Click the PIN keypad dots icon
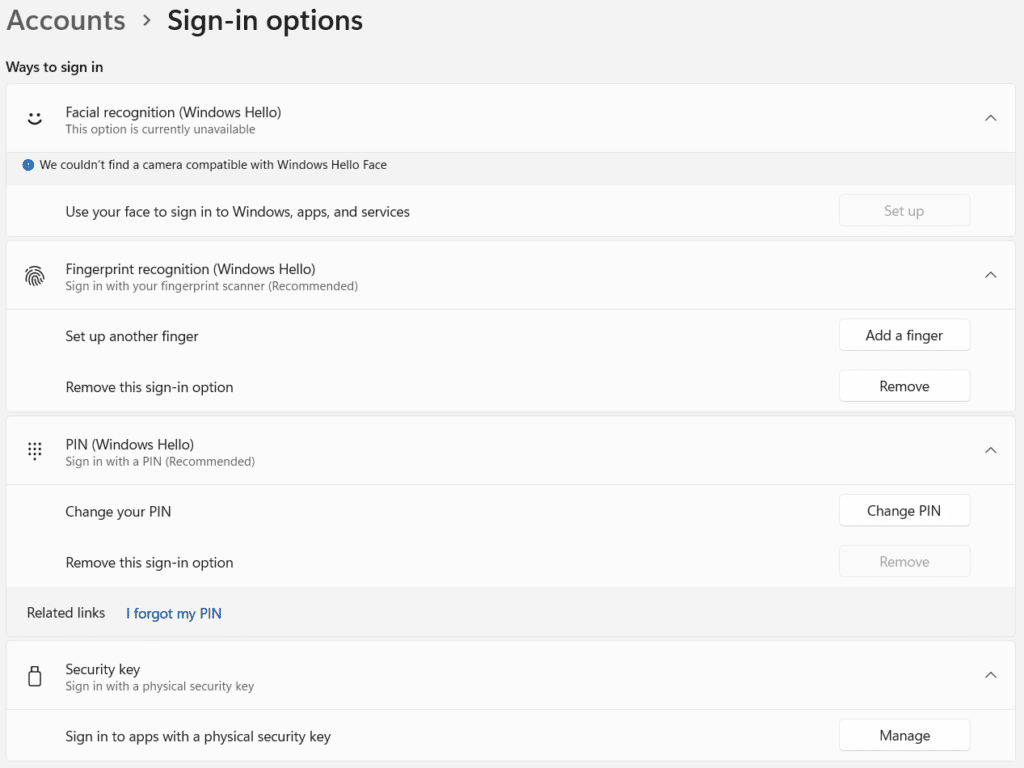 pos(35,451)
